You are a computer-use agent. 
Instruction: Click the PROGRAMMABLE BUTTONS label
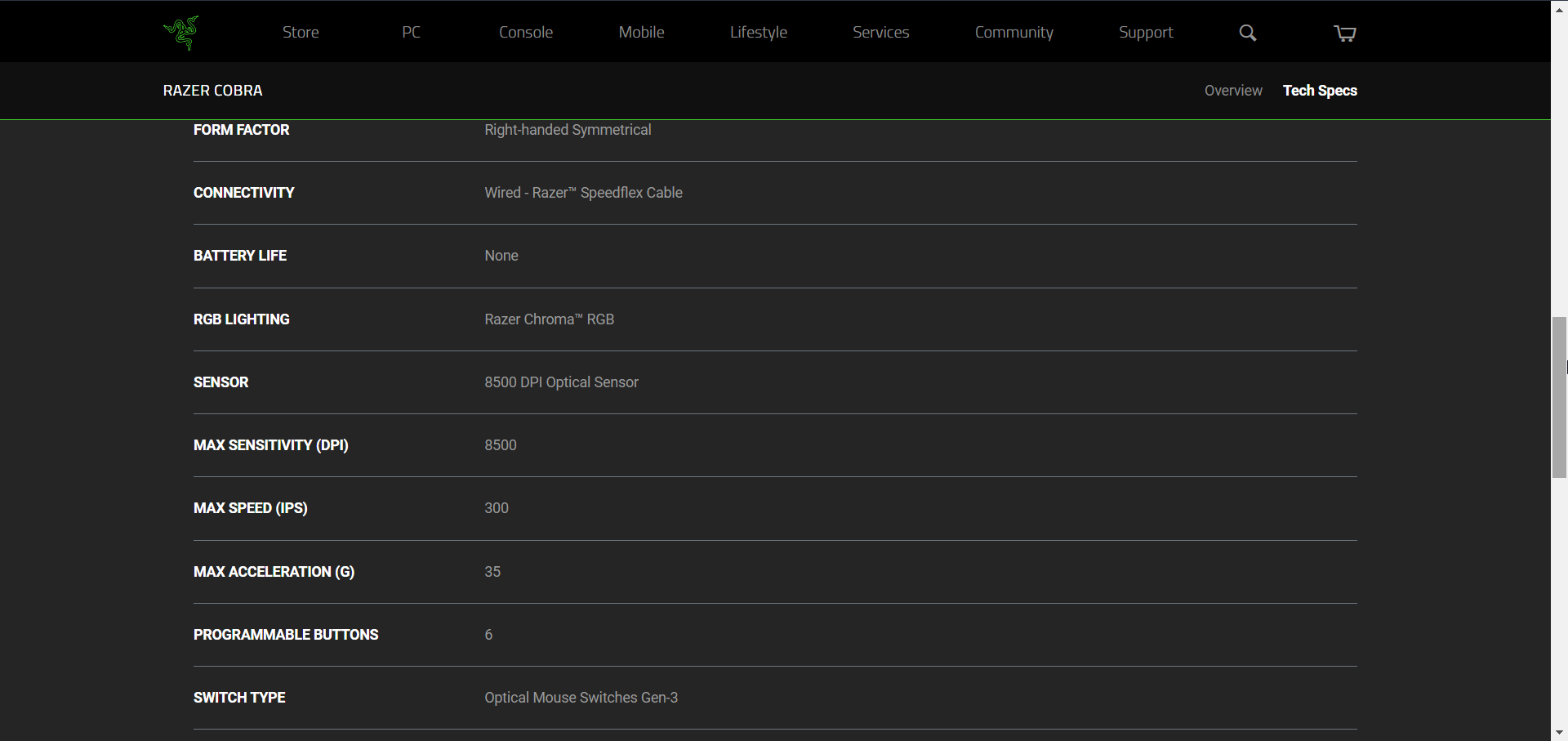[x=286, y=635]
